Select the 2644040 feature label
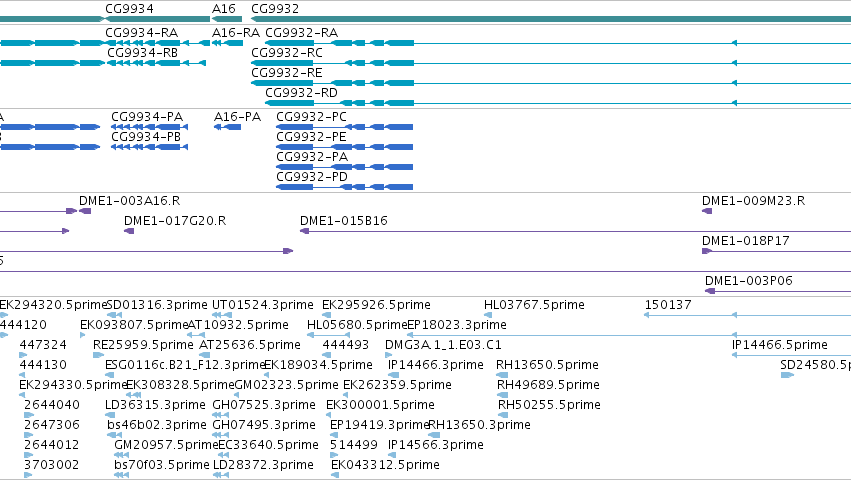The height and width of the screenshot is (480, 851). pos(52,406)
